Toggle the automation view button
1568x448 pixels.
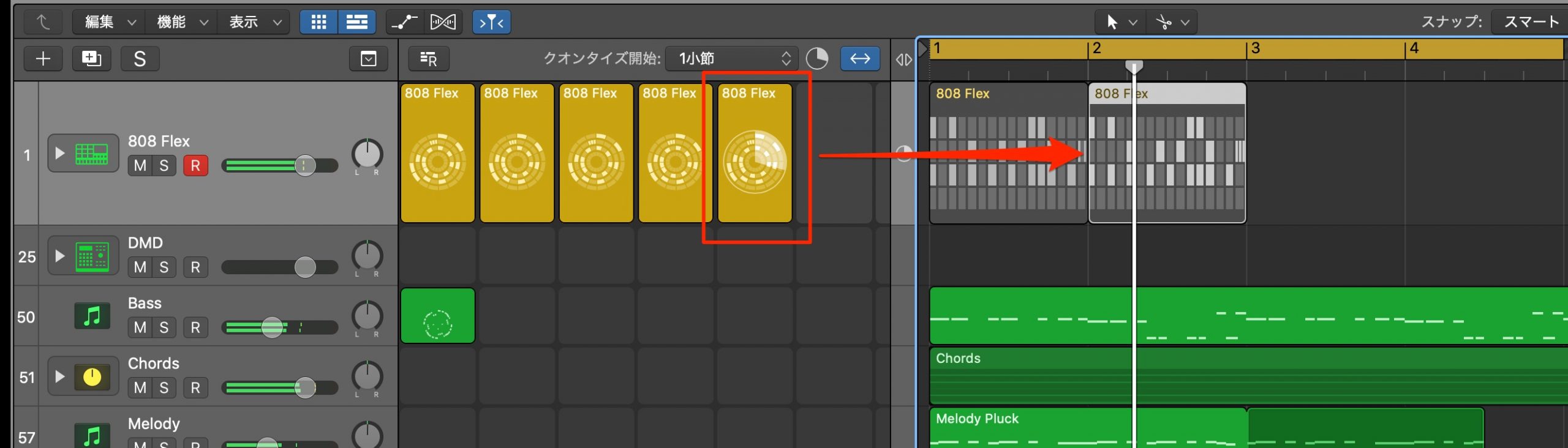click(x=404, y=22)
